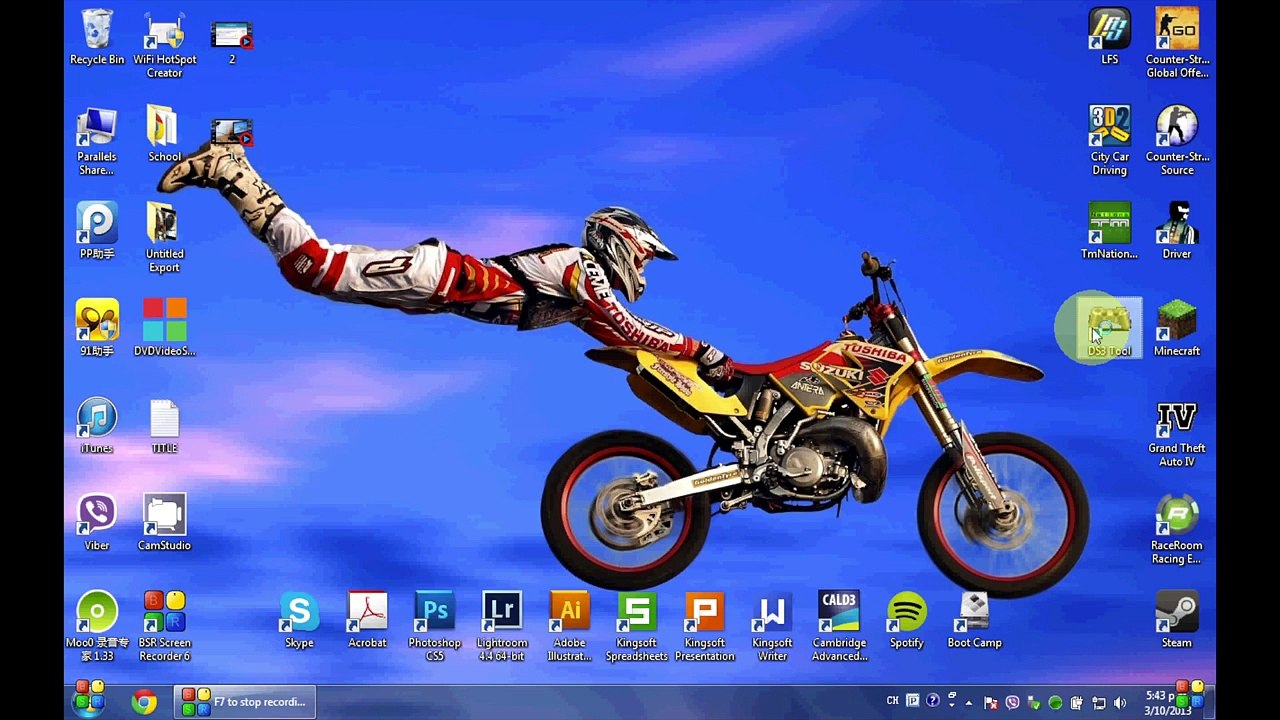Click the 'F7 to stop recording' taskbar button

pos(245,702)
